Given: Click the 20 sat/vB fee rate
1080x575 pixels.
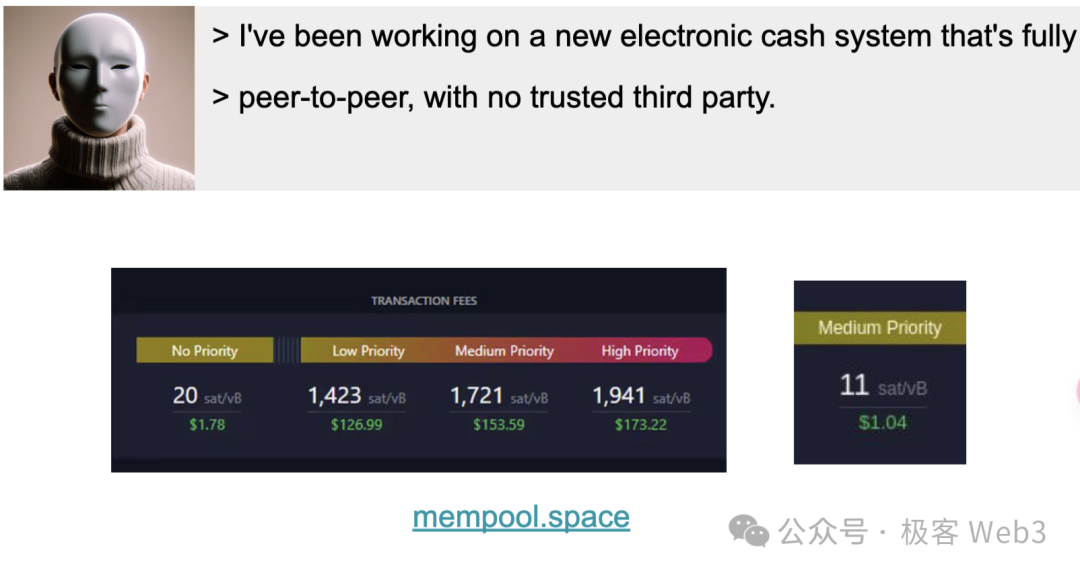Looking at the screenshot, I should [x=207, y=396].
